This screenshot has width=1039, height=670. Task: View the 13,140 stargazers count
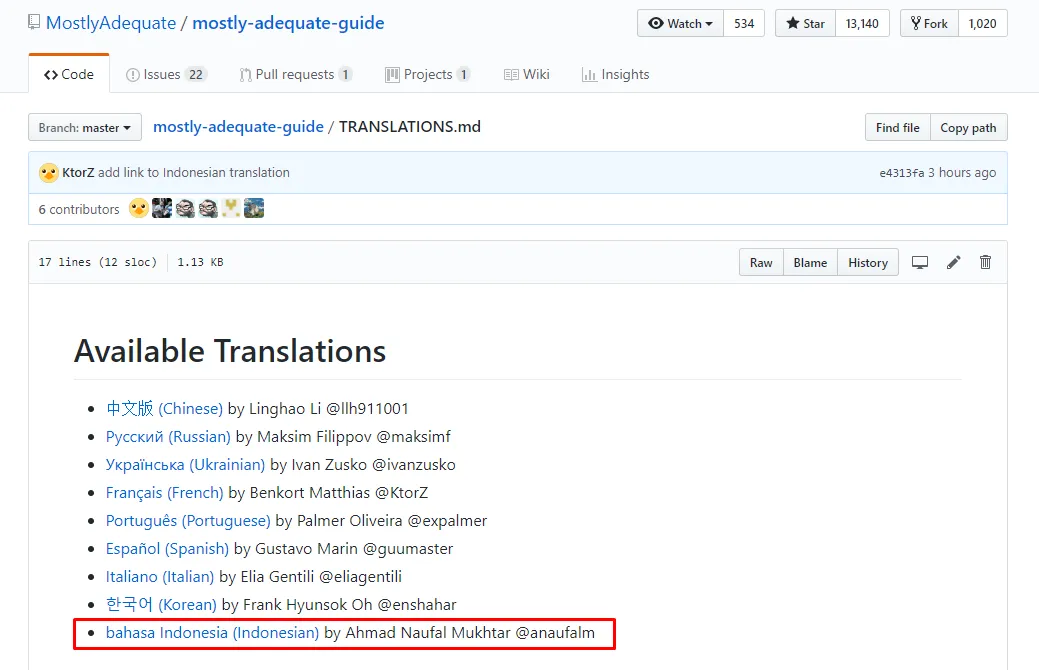(x=862, y=23)
